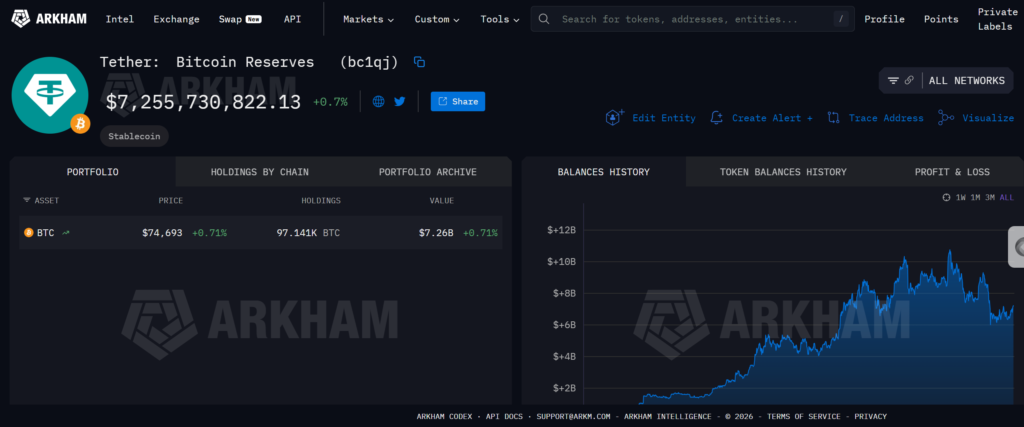Open the All Networks filter button
This screenshot has width=1024, height=427.
pos(946,81)
